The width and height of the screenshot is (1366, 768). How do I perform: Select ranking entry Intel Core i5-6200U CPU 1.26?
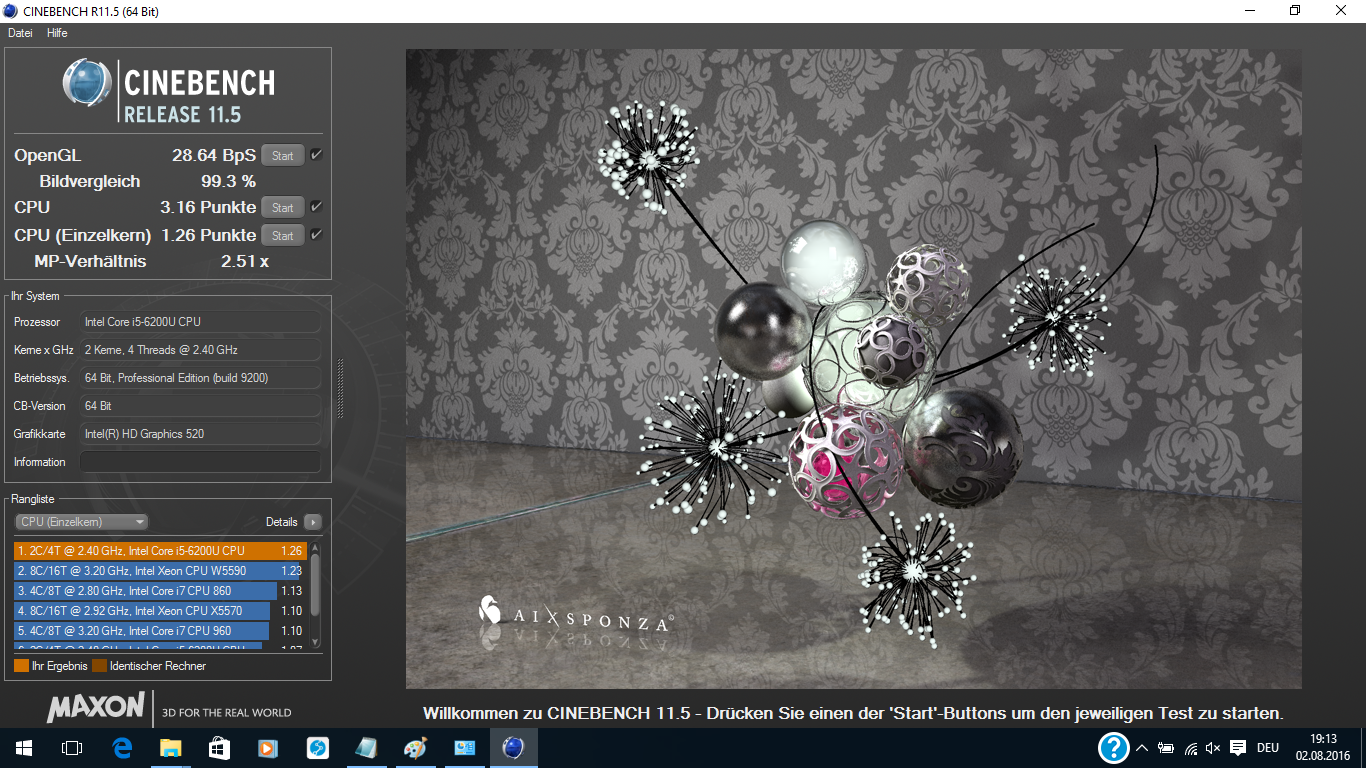160,551
